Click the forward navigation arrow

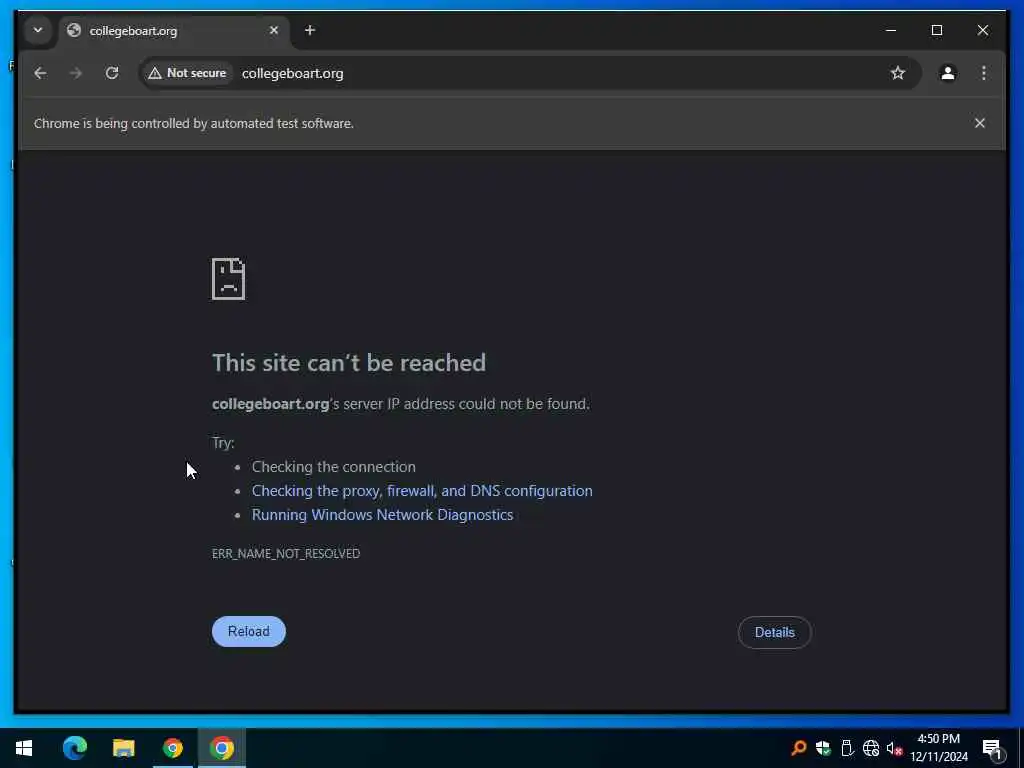[x=76, y=73]
